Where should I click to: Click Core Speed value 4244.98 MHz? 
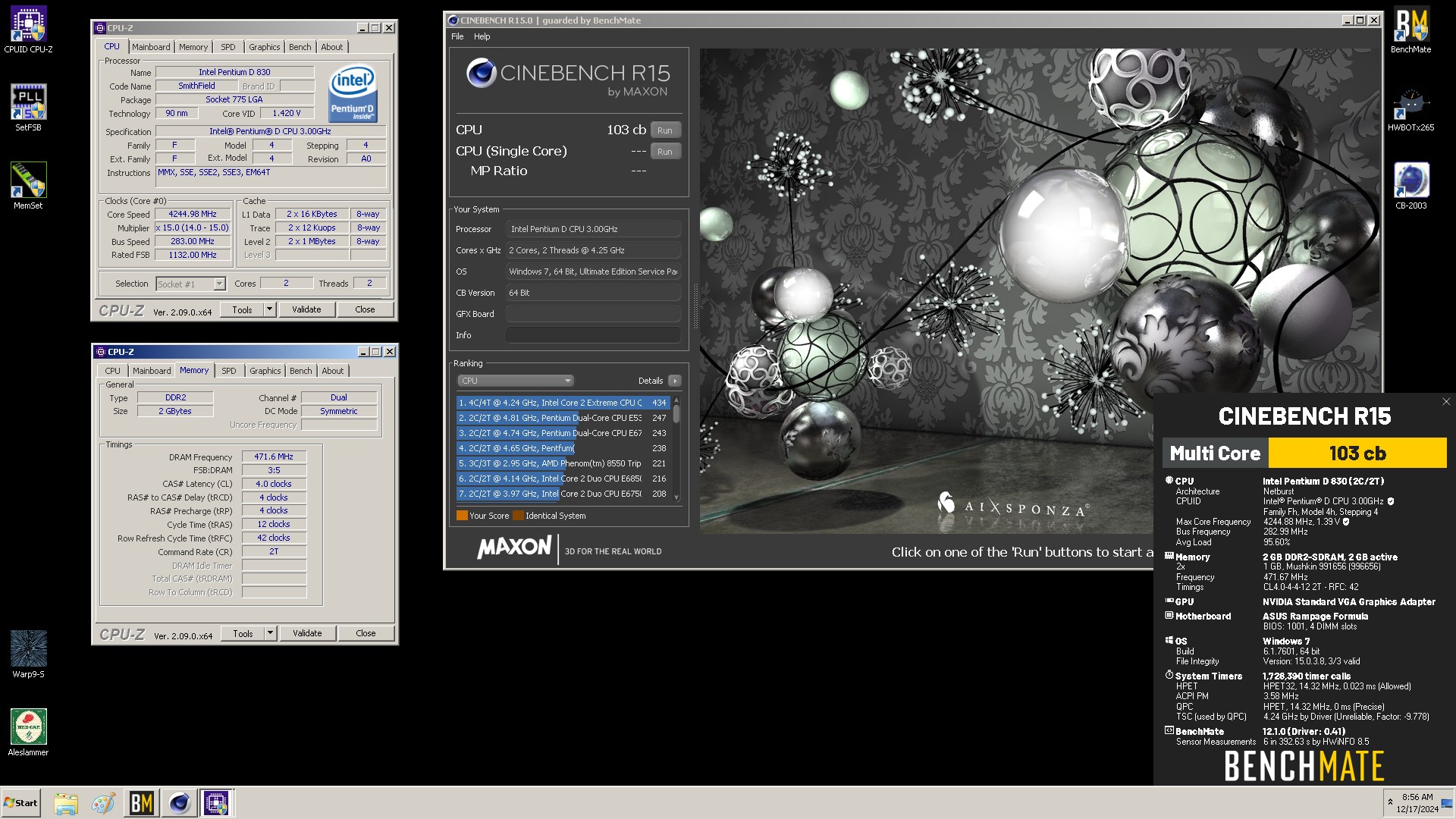pyautogui.click(x=192, y=215)
